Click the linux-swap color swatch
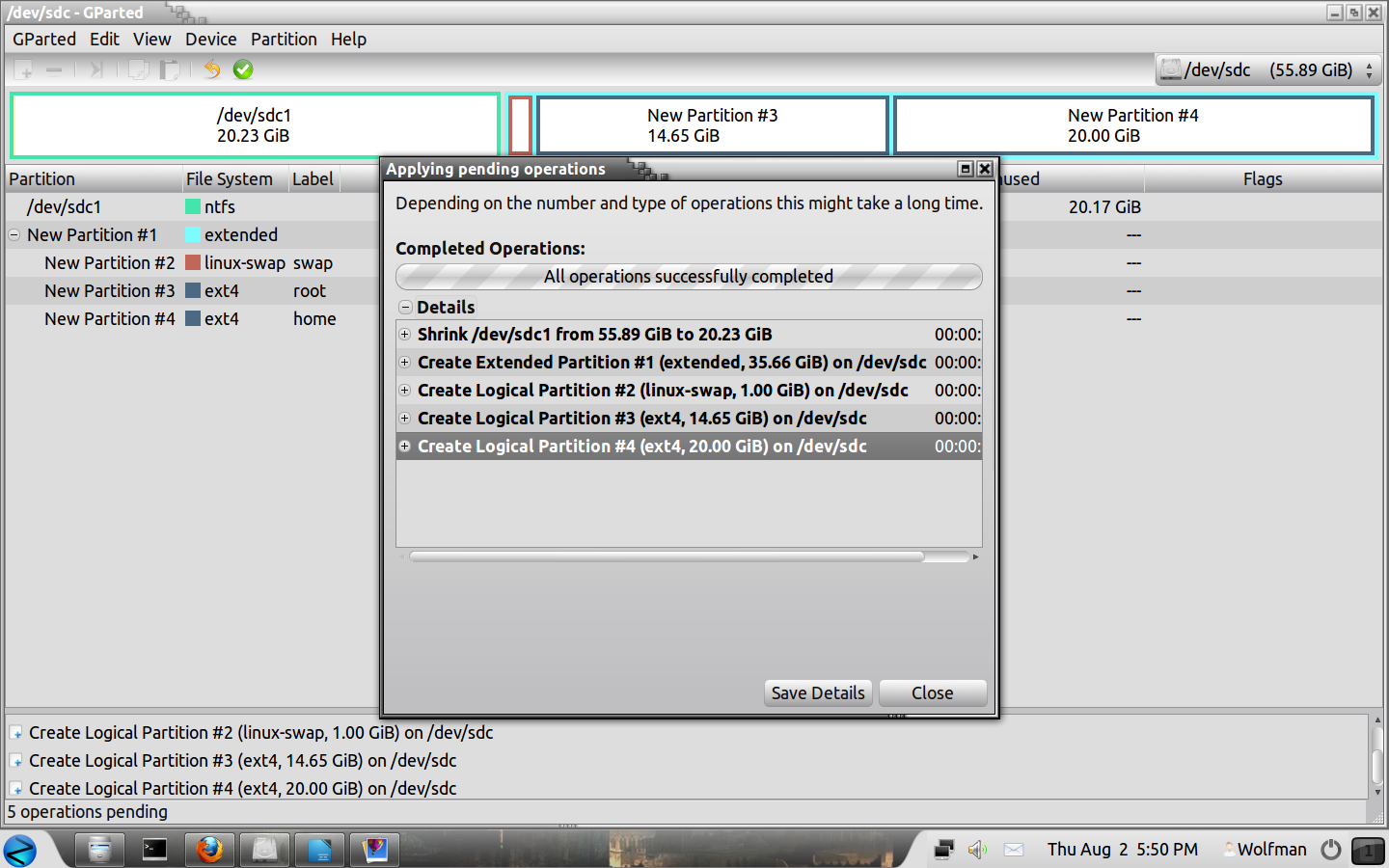The width and height of the screenshot is (1389, 868). point(193,262)
